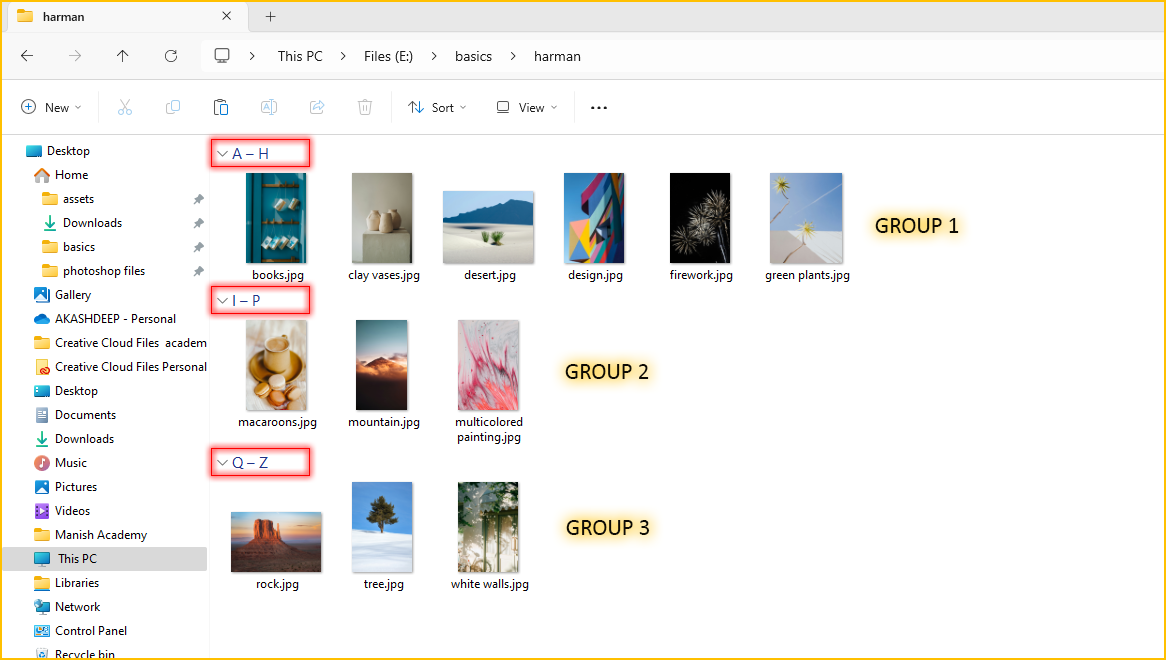This screenshot has height=660, width=1166.
Task: Open a new tab with plus button
Action: point(270,16)
